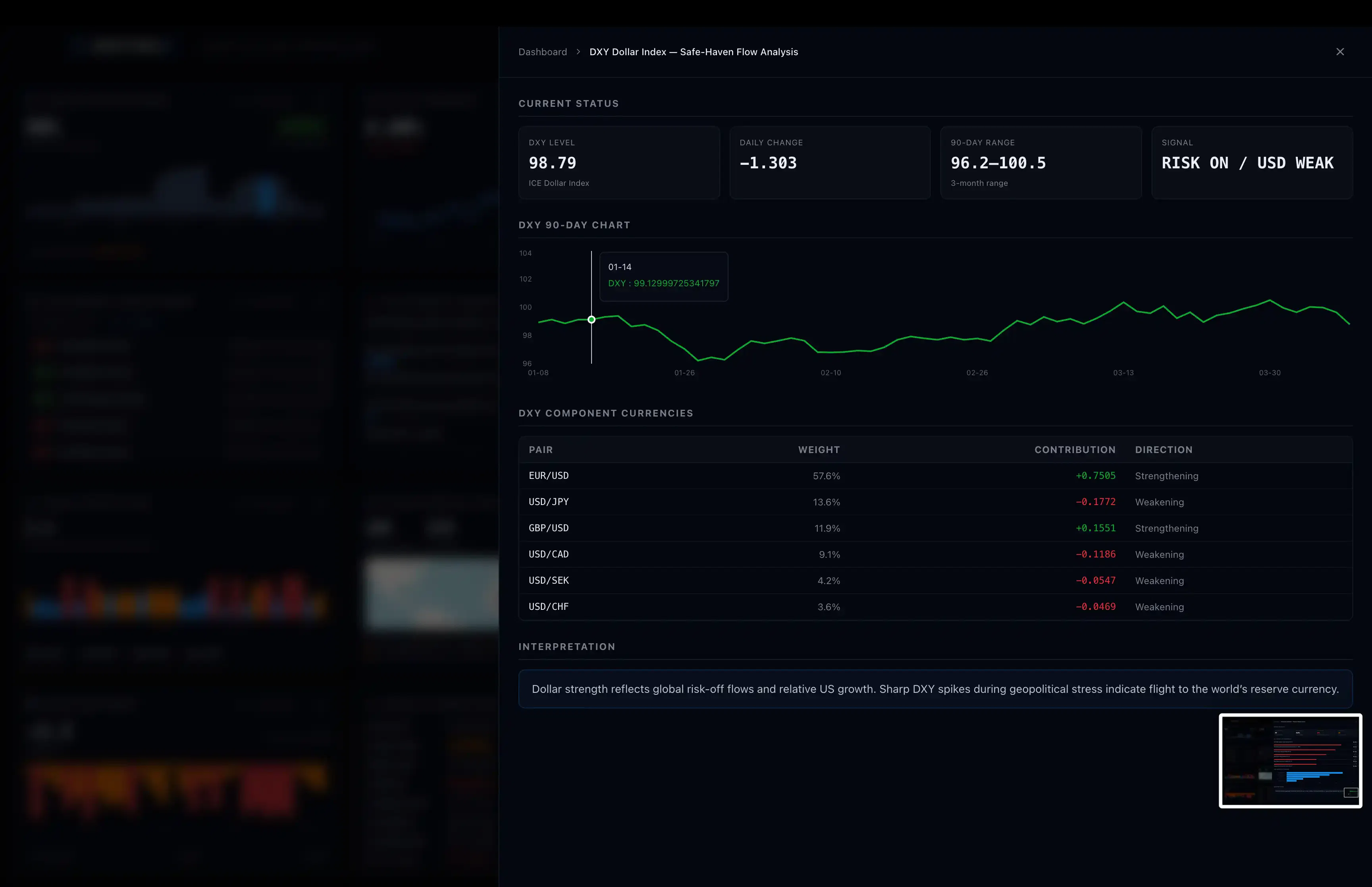This screenshot has height=887, width=1372.
Task: Click the DXY COMPONENT CURRENCIES heading
Action: click(606, 414)
